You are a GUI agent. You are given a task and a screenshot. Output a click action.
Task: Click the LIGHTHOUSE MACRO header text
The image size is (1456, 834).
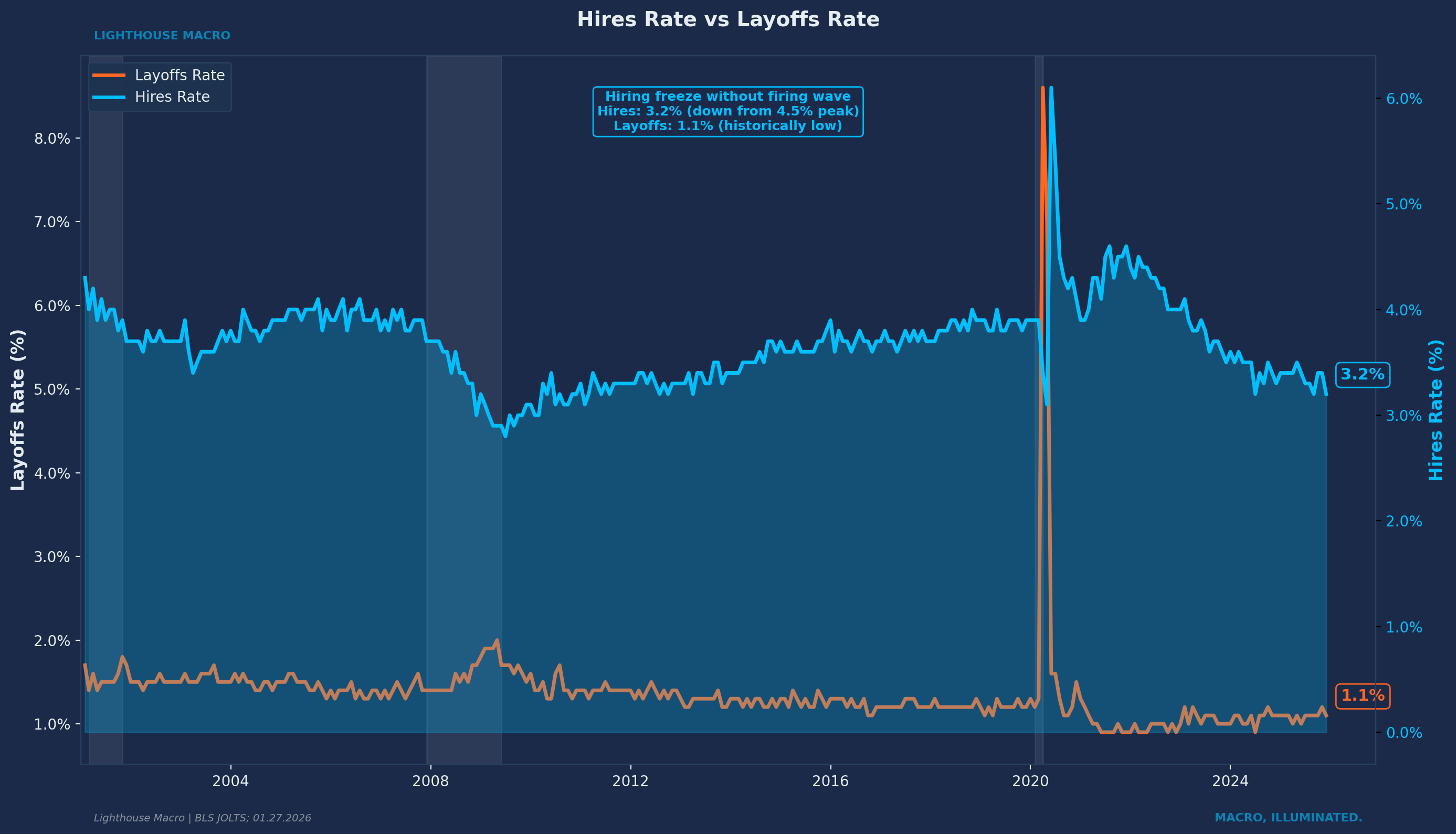tap(162, 36)
